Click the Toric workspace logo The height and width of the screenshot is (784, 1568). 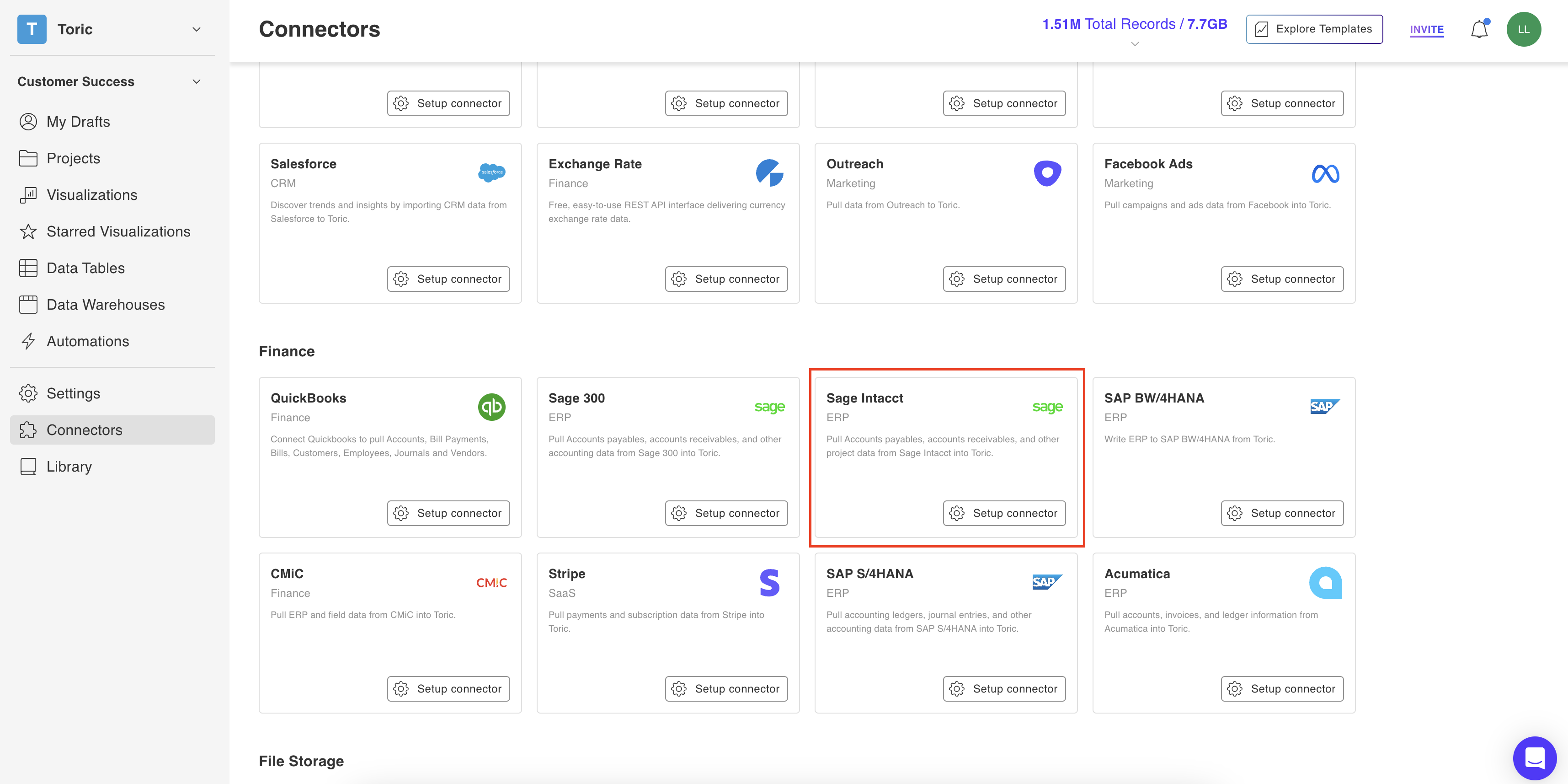pyautogui.click(x=32, y=29)
